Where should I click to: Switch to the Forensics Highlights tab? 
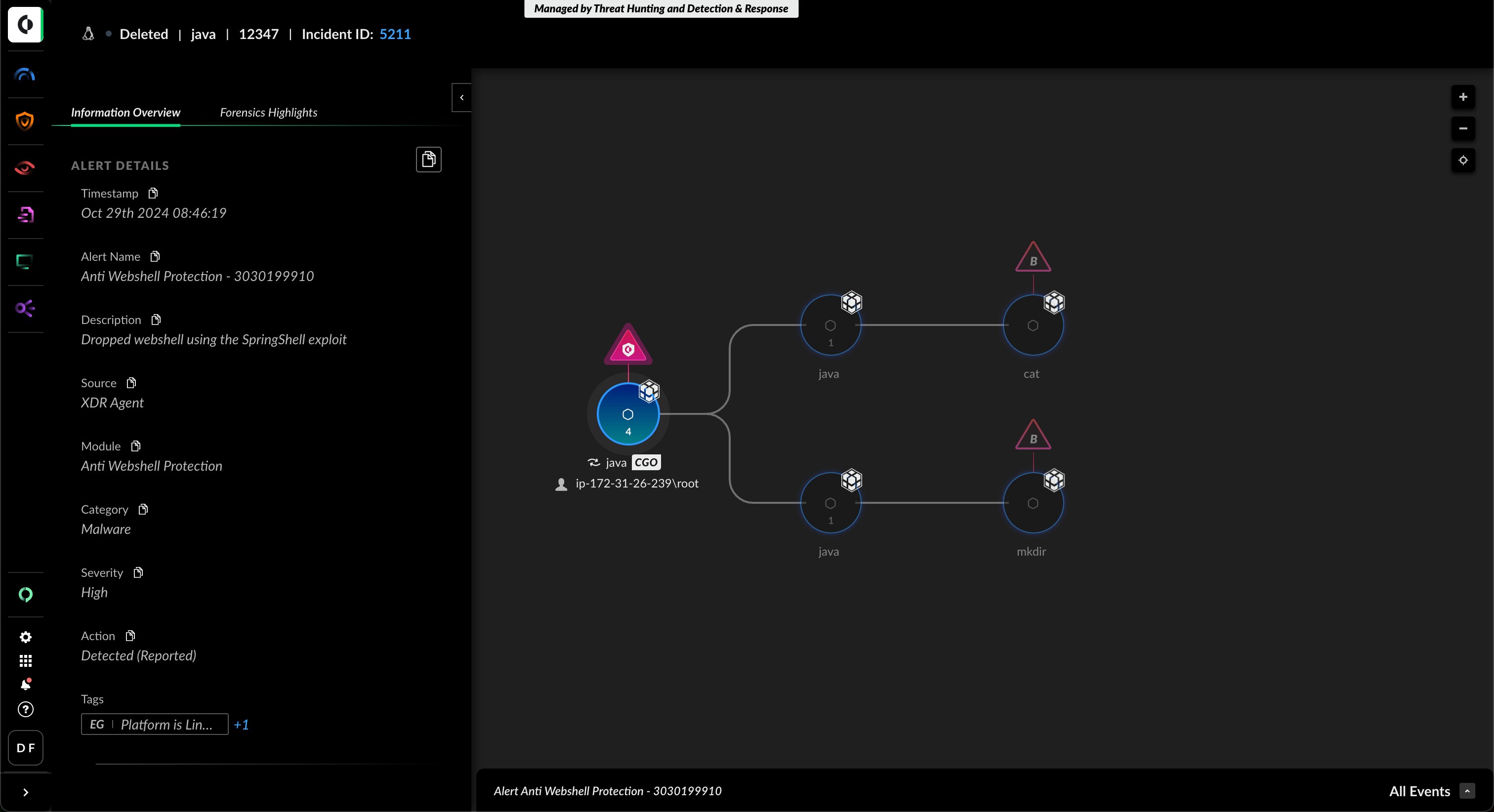pyautogui.click(x=268, y=113)
